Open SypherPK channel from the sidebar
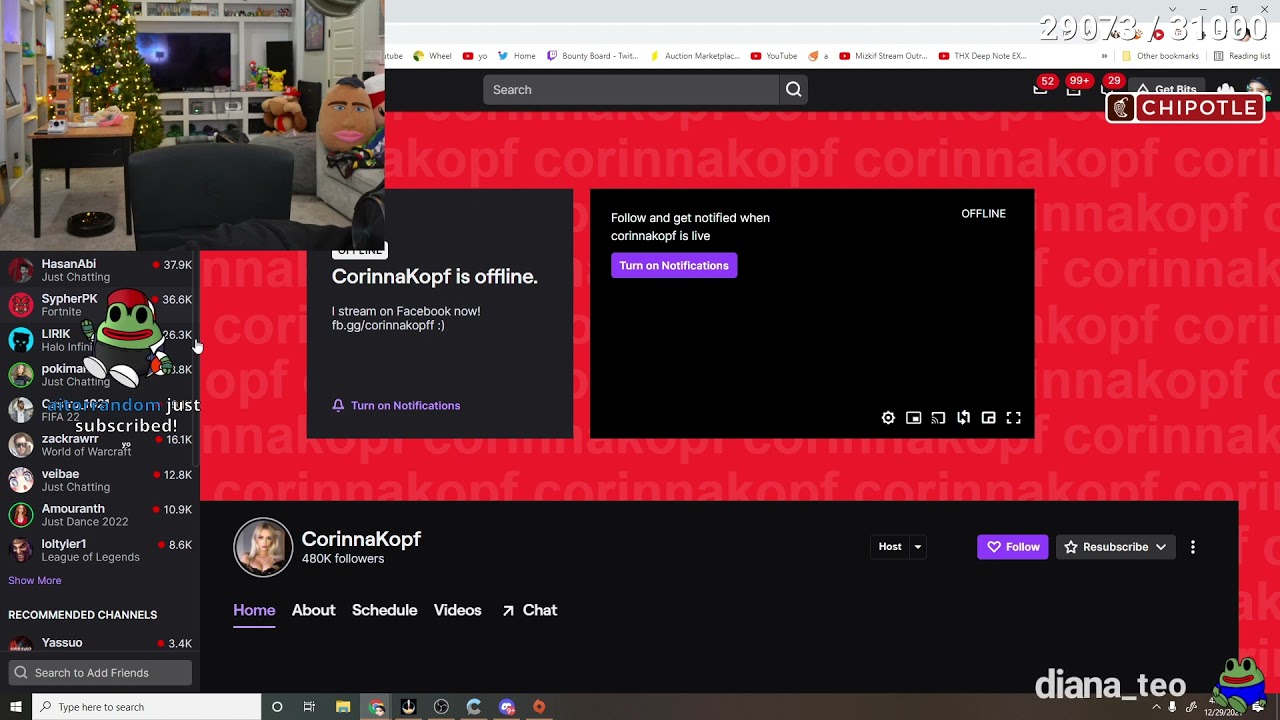The image size is (1280, 720). click(x=100, y=305)
